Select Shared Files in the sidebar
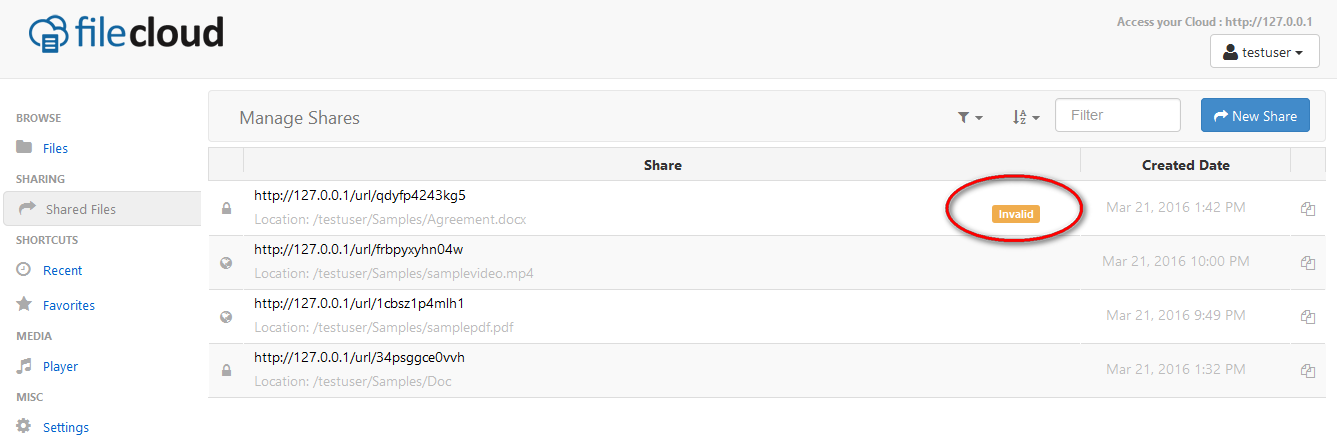Screen dimensions: 1337x440 tap(101, 209)
